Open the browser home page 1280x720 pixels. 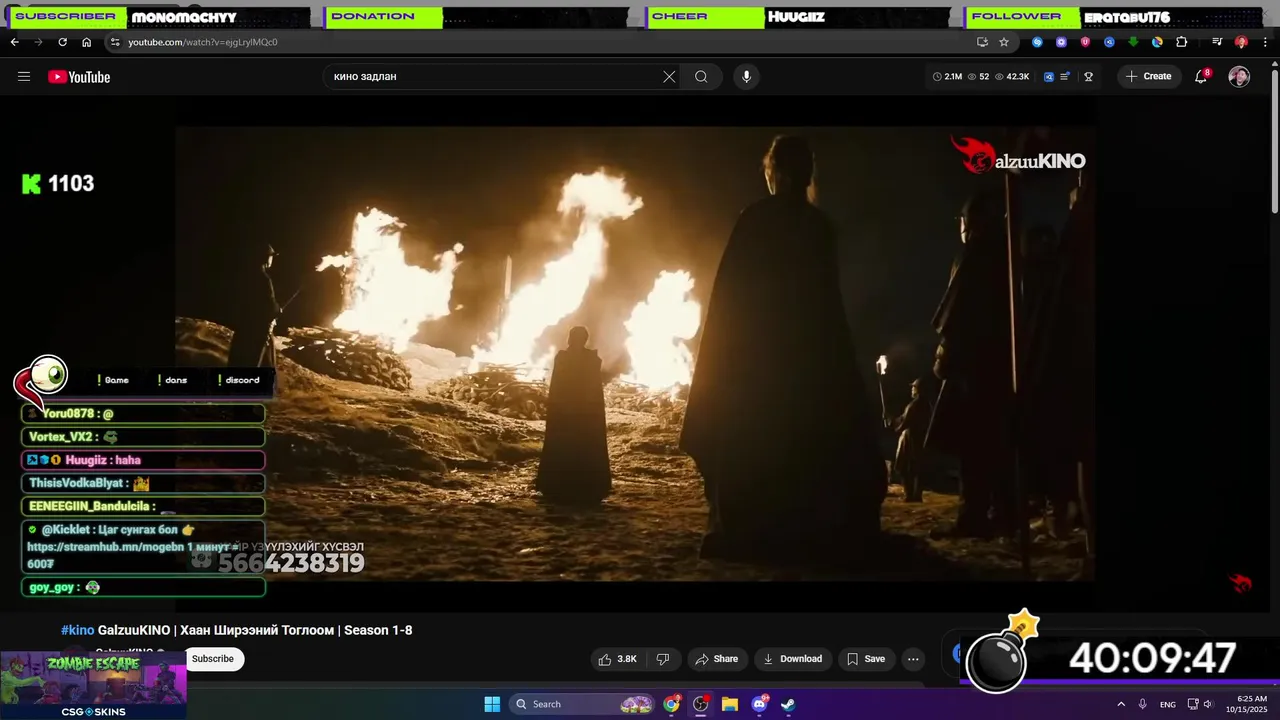86,42
